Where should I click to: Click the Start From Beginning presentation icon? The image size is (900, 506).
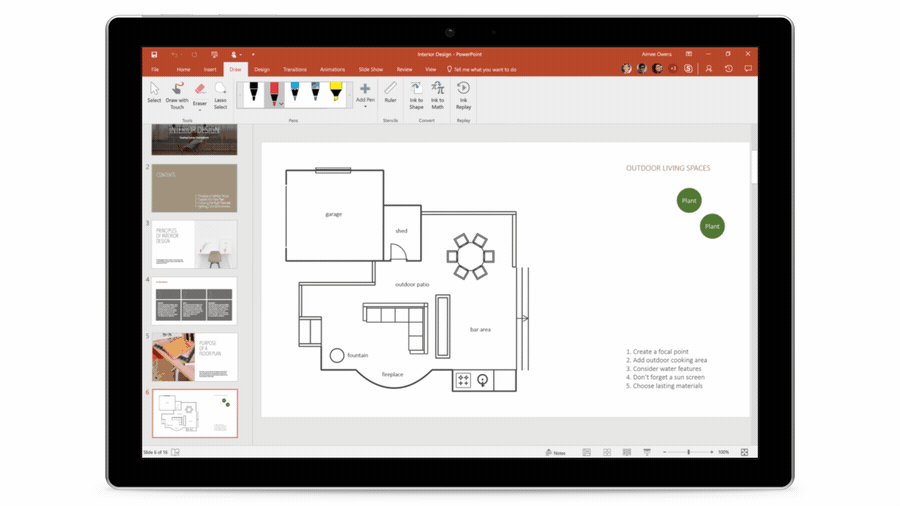214,55
